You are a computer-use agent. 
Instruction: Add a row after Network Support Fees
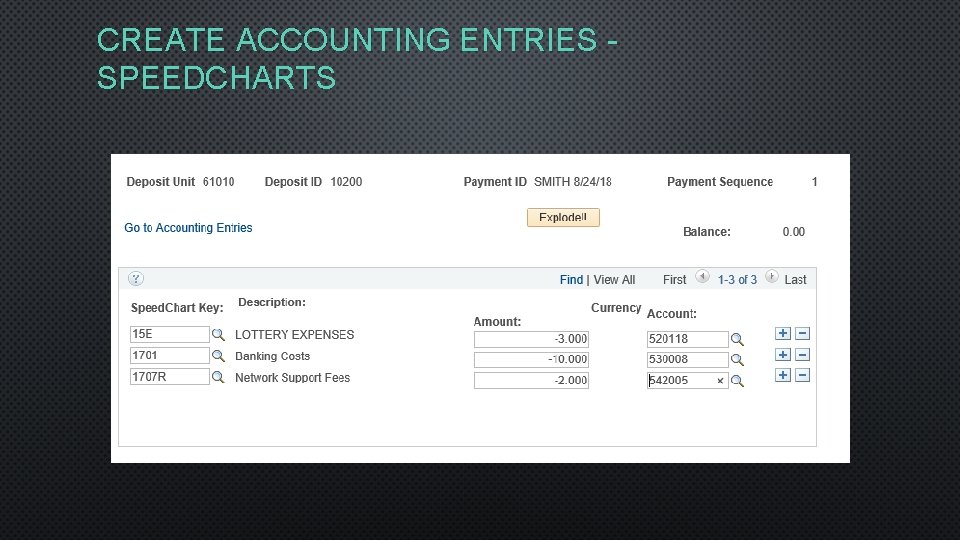coord(782,375)
